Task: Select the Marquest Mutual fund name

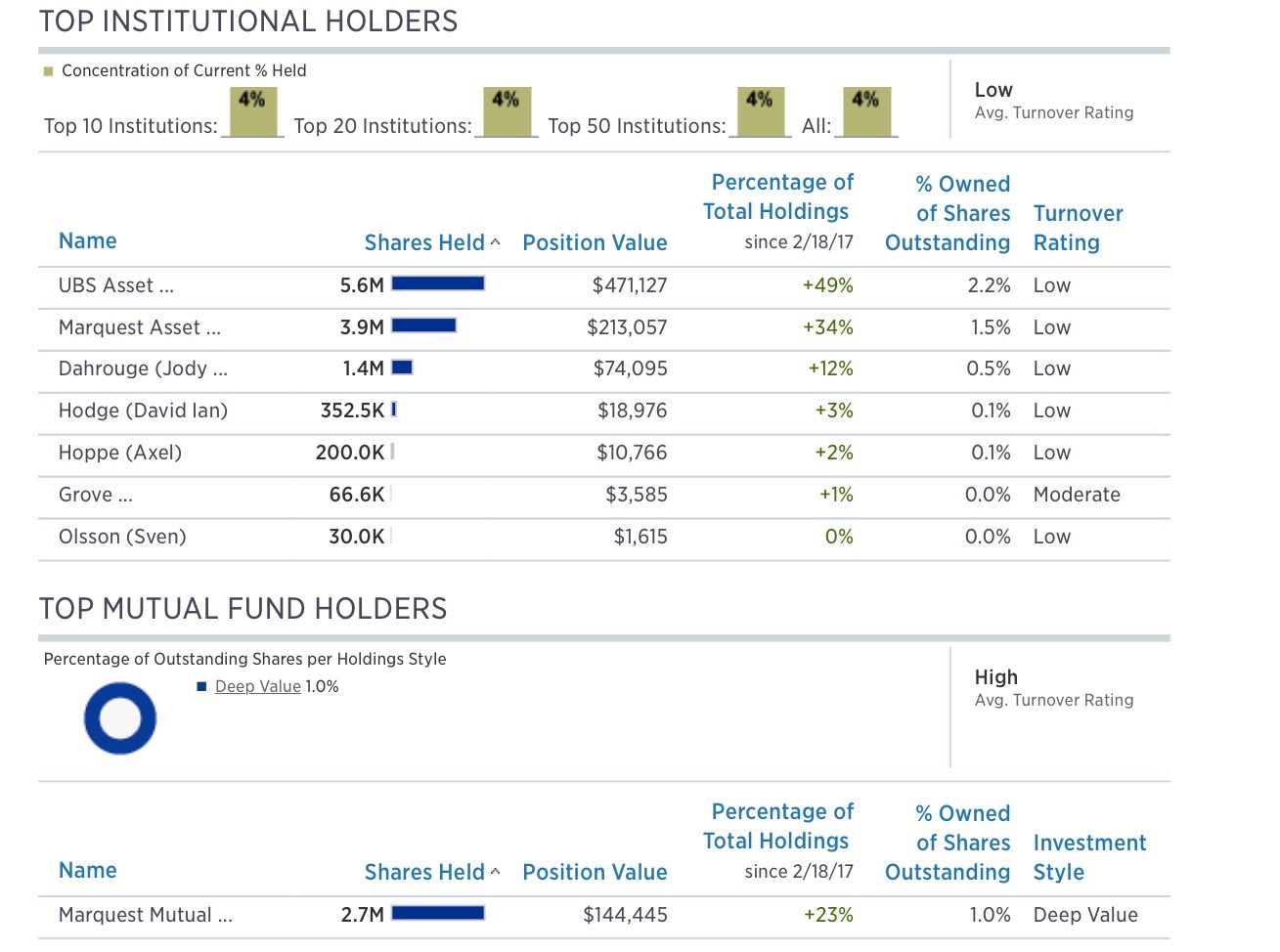Action: point(145,915)
